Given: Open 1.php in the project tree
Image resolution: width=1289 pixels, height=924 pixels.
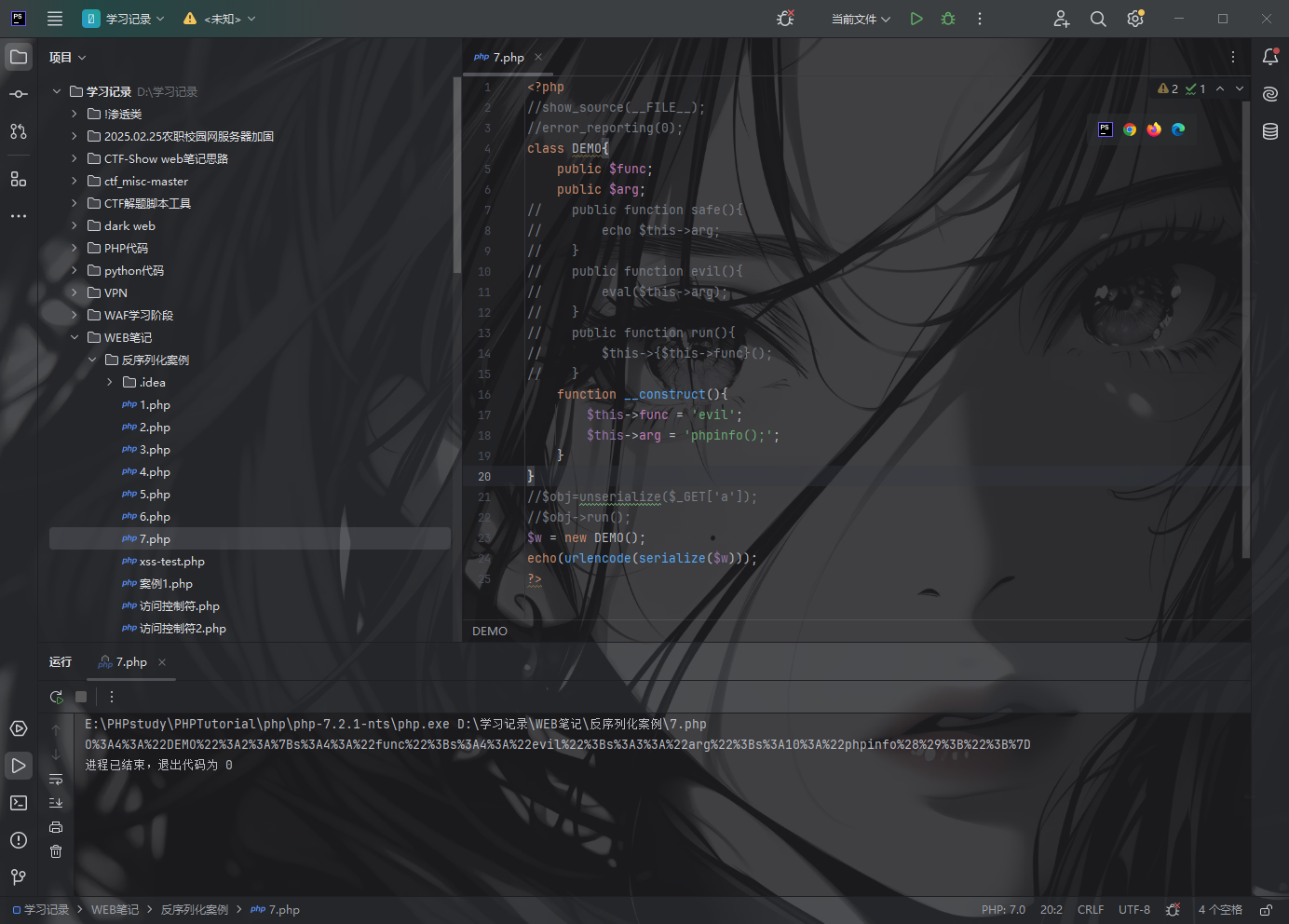Looking at the screenshot, I should click(146, 405).
